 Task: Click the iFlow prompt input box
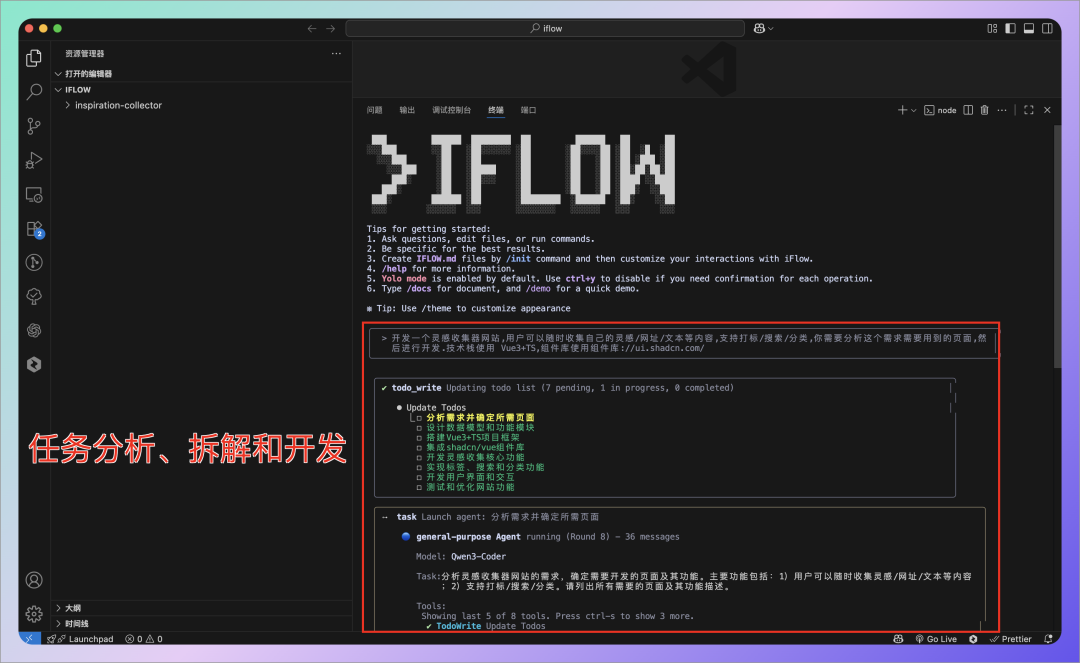683,343
